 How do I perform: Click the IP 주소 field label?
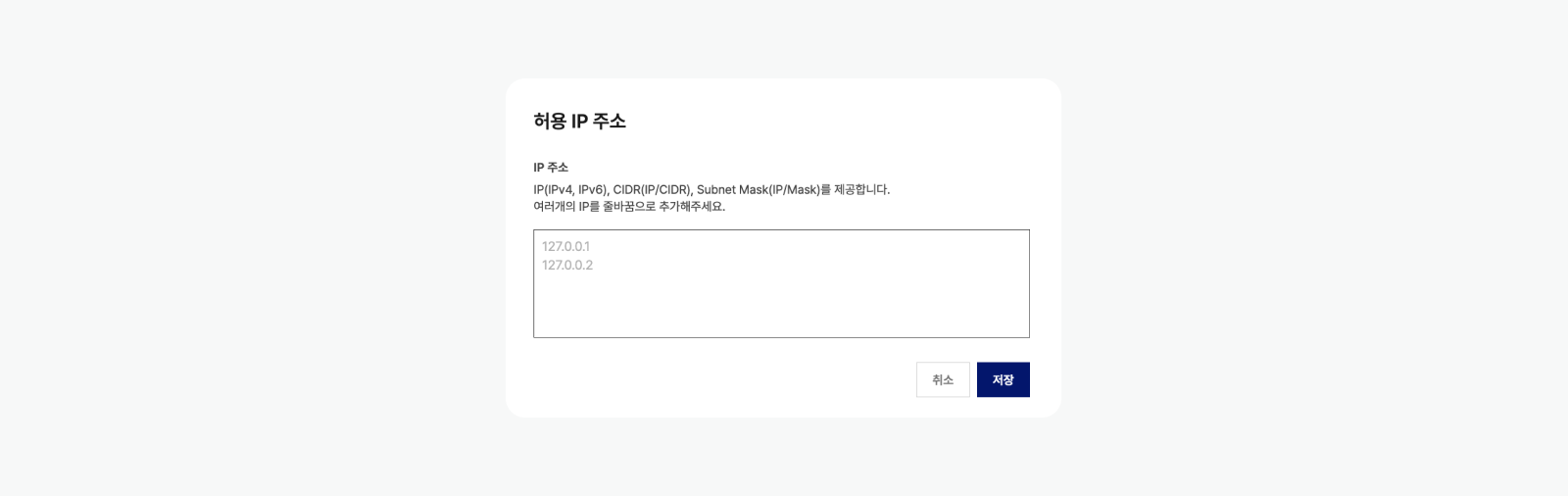click(x=551, y=168)
